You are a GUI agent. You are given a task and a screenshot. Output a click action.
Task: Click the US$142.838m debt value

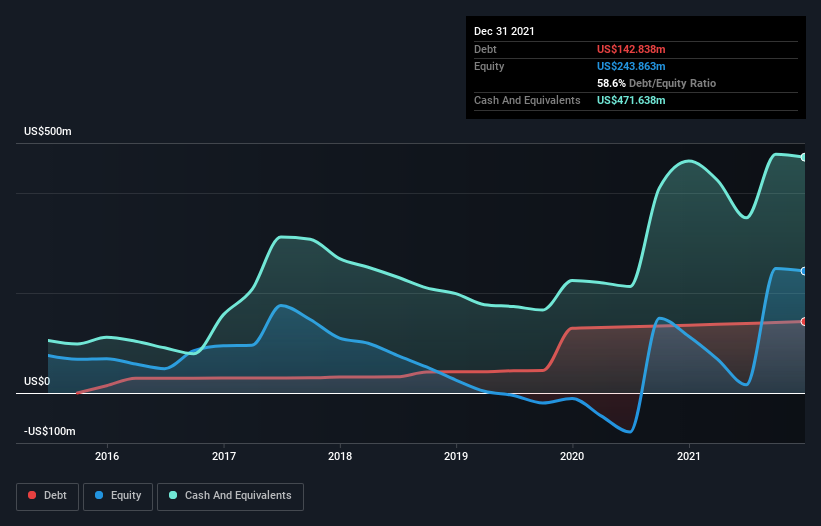[631, 49]
